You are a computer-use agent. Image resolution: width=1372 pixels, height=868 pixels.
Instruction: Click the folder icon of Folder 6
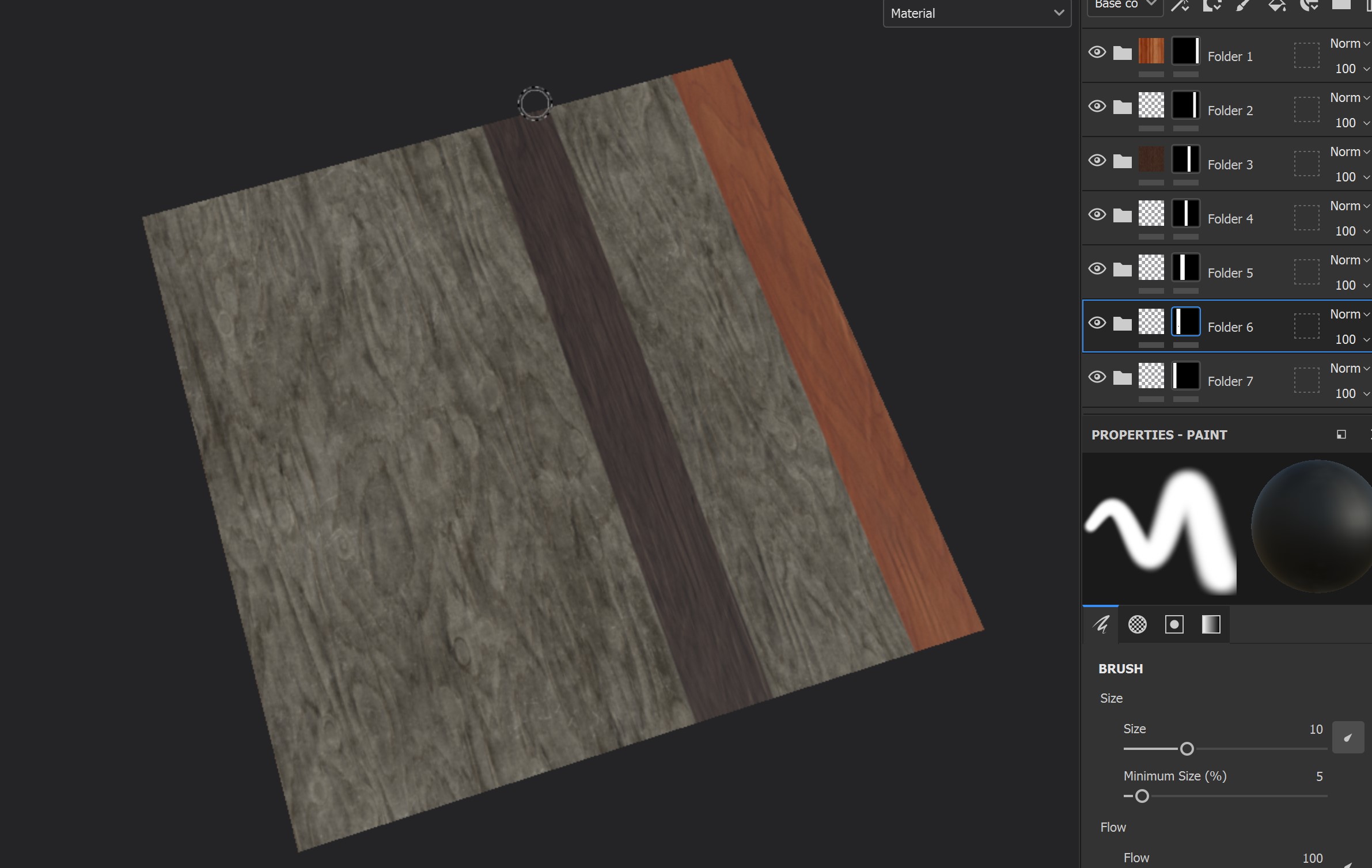click(x=1122, y=324)
